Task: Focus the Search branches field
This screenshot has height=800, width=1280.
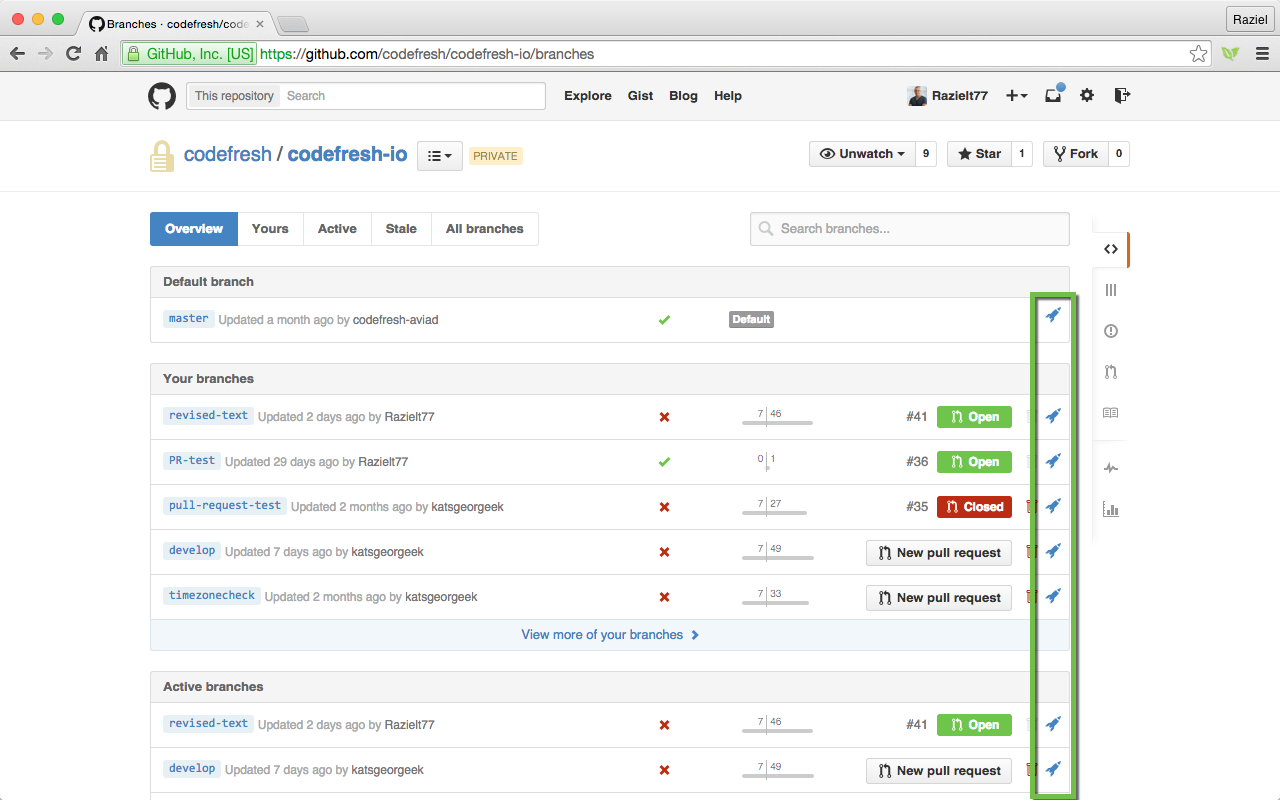Action: tap(909, 229)
